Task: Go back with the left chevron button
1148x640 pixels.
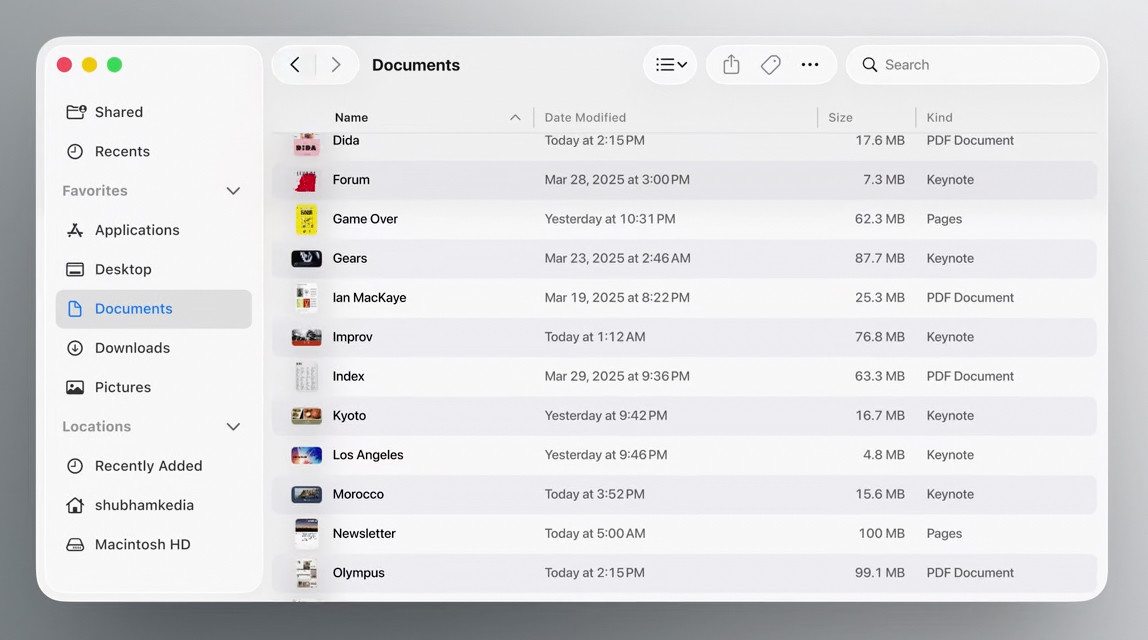Action: 295,64
